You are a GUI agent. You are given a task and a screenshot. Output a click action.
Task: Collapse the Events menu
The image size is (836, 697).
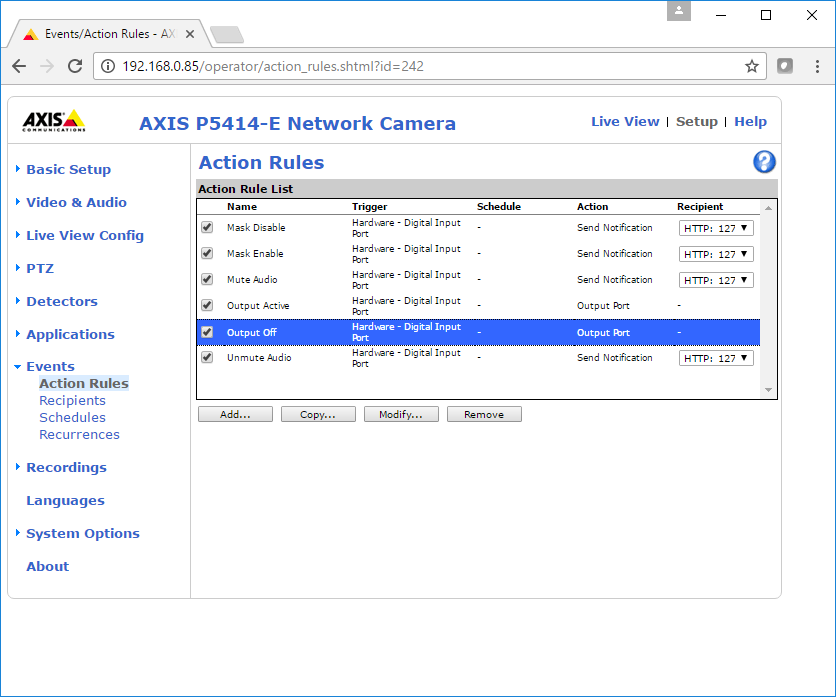pyautogui.click(x=50, y=367)
